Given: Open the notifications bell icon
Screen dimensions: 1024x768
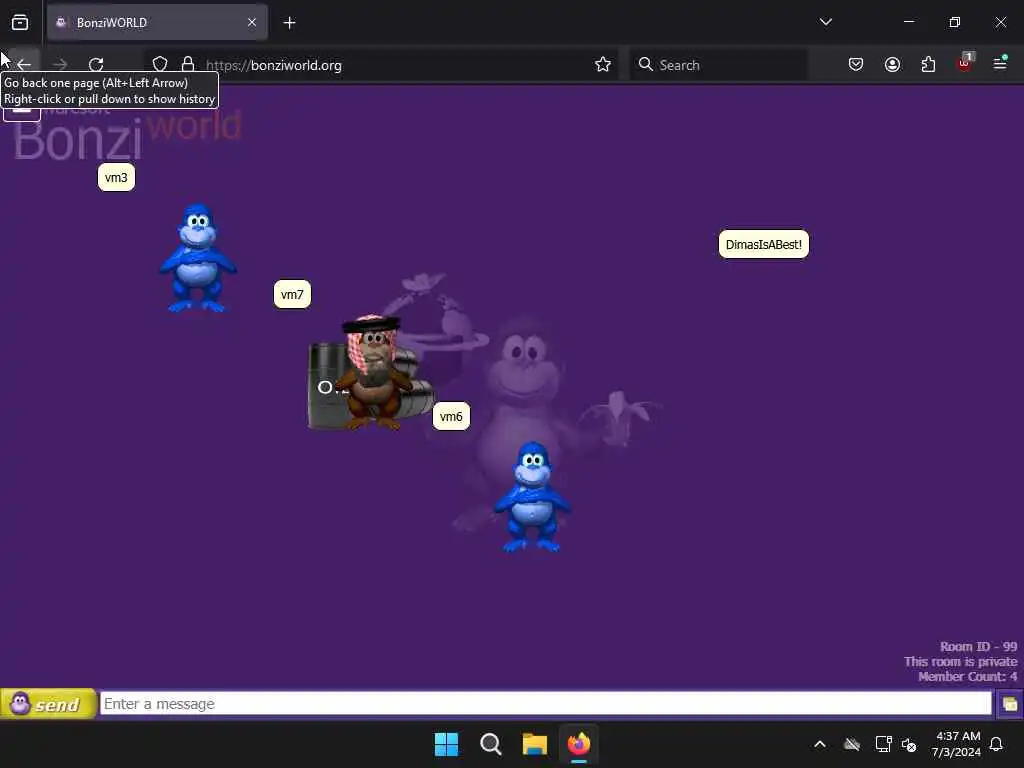Looking at the screenshot, I should [x=997, y=744].
